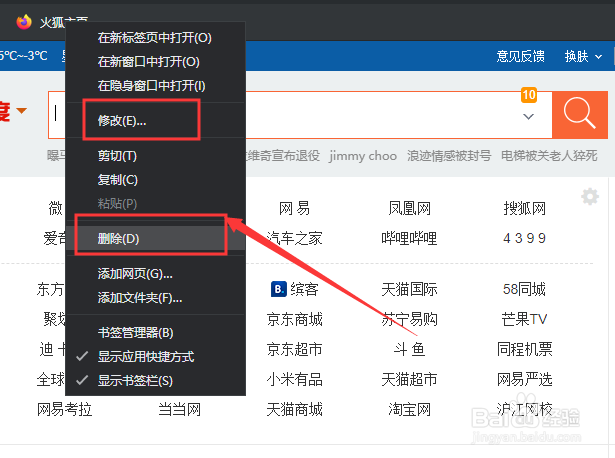
Task: Open the 苏宁易购 site link
Action: pos(409,319)
